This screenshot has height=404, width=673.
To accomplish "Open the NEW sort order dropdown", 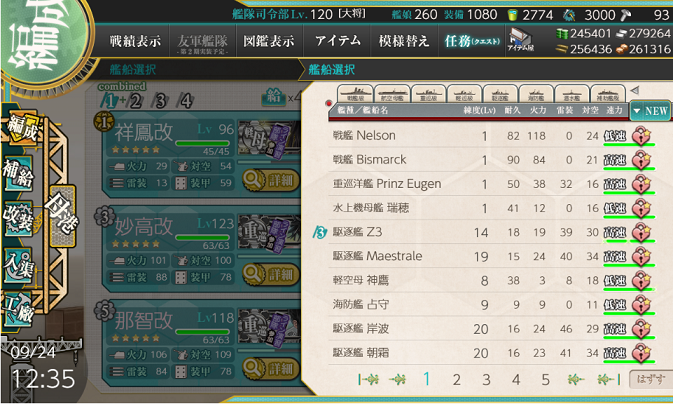I will (651, 111).
